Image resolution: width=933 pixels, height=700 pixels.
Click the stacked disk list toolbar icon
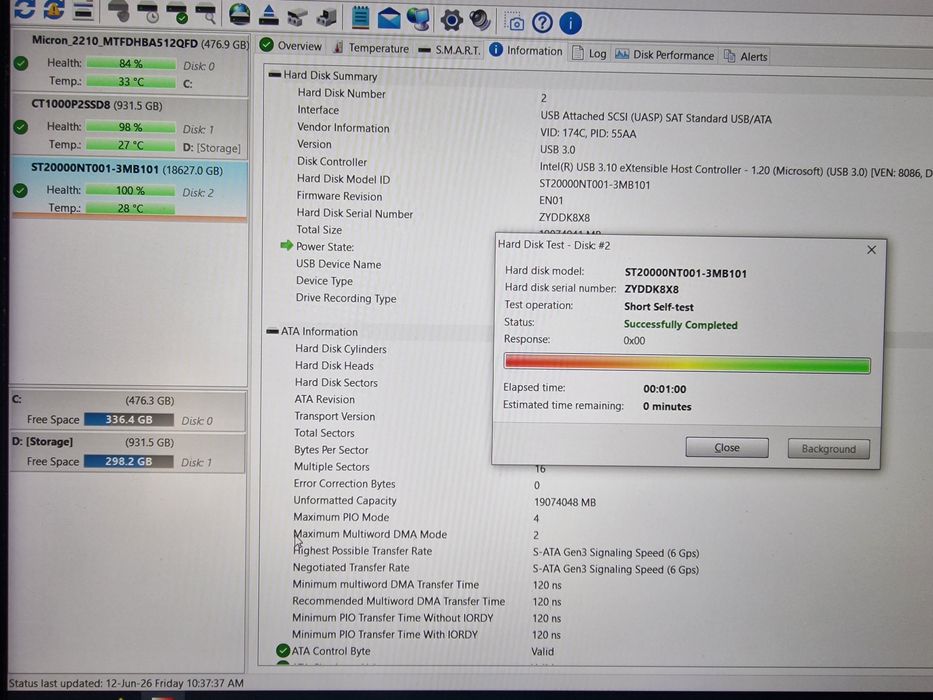tap(83, 10)
